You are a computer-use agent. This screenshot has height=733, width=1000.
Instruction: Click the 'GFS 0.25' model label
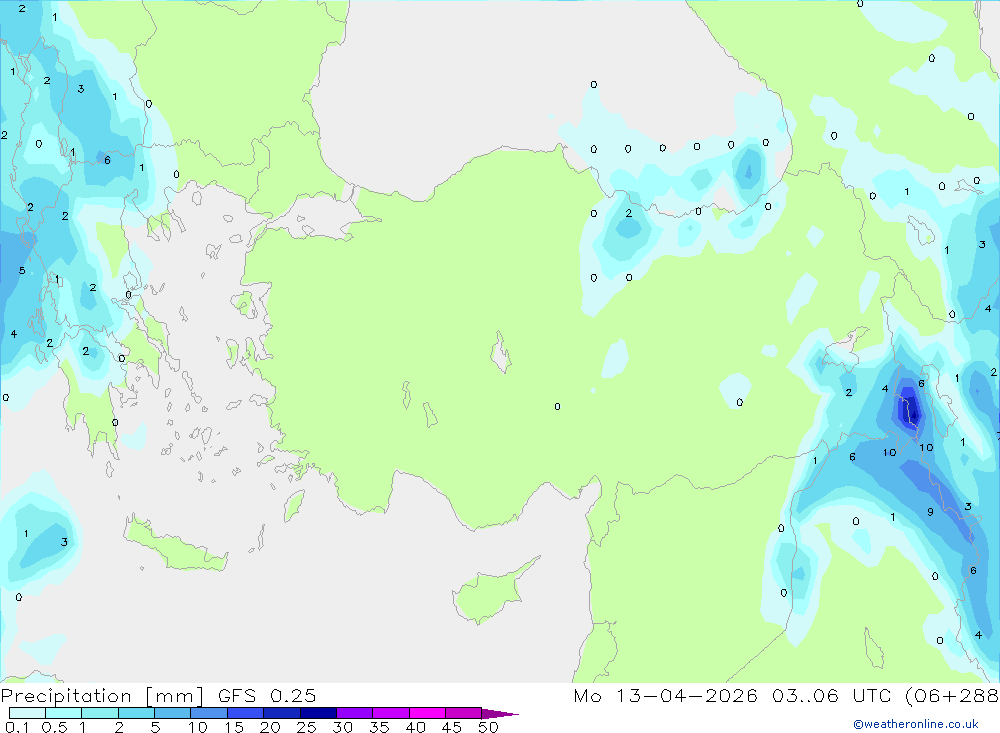coord(267,696)
